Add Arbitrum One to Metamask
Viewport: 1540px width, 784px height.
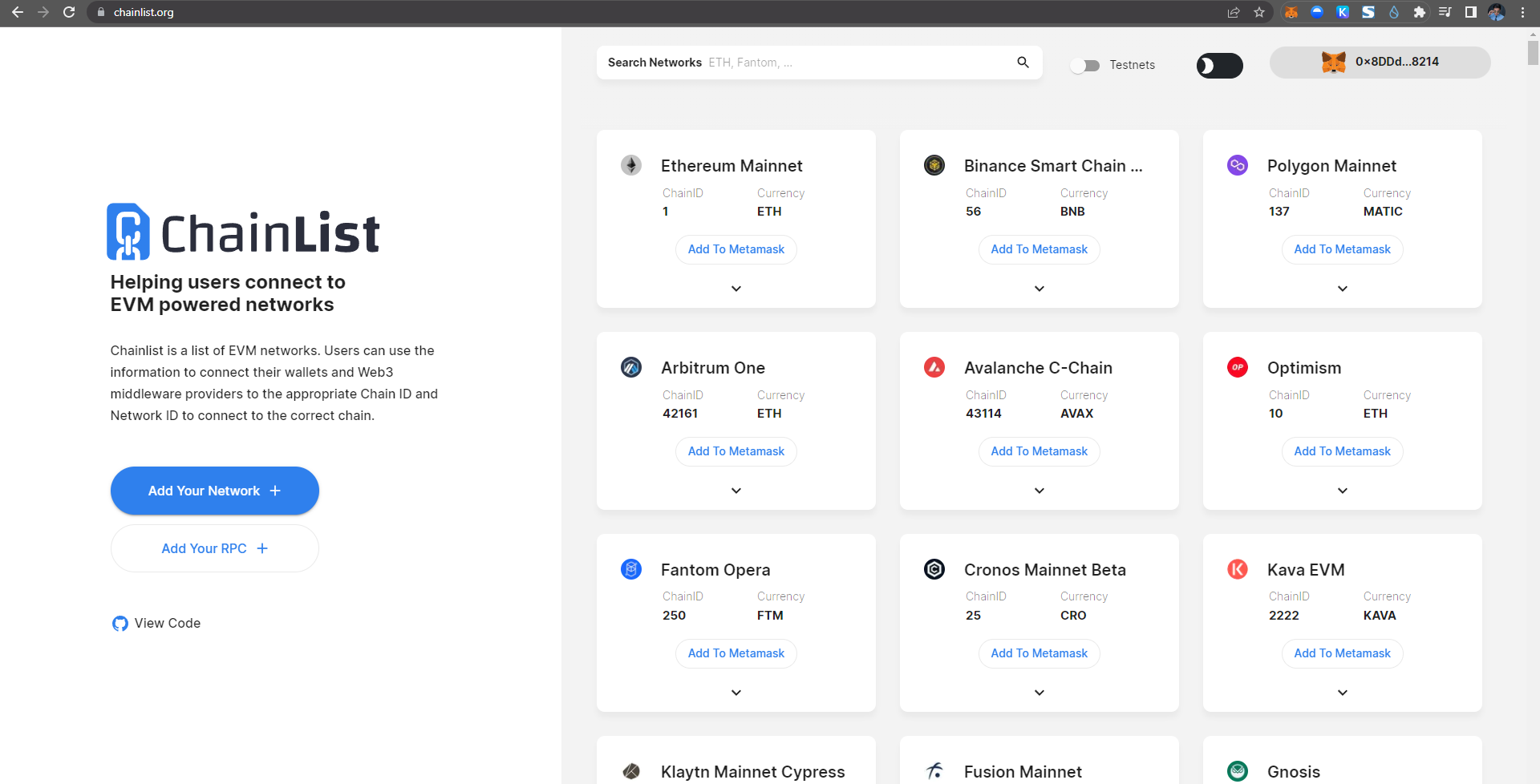click(736, 451)
